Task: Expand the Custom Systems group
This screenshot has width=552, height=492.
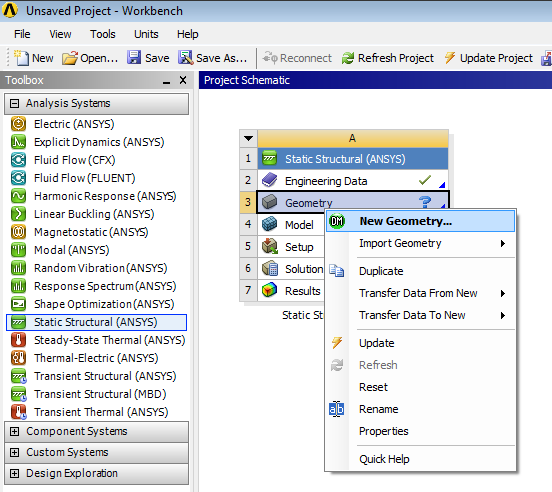Action: click(x=14, y=452)
